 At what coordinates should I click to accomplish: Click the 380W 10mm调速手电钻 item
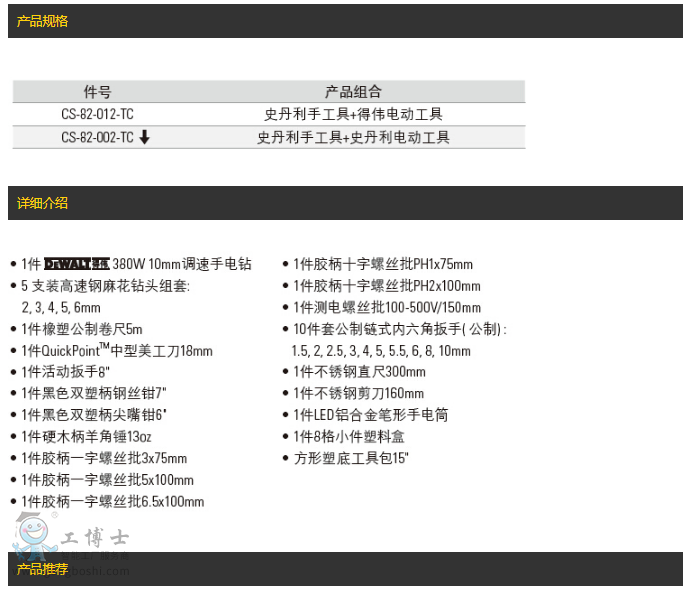[x=182, y=265]
